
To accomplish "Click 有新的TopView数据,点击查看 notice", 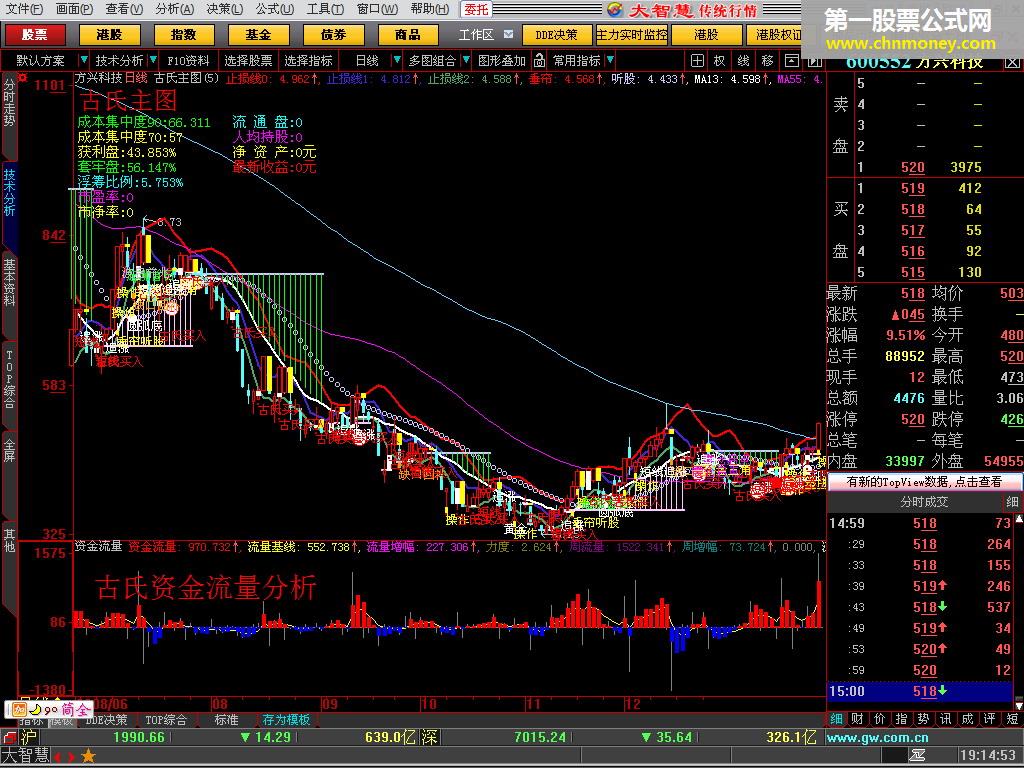I will tap(924, 482).
